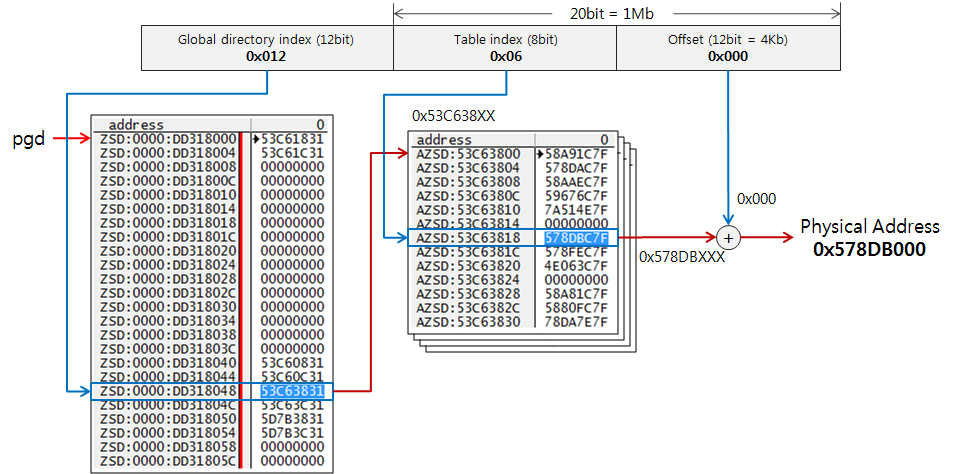Click the pgd label
This screenshot has height=474, width=953.
pyautogui.click(x=29, y=137)
